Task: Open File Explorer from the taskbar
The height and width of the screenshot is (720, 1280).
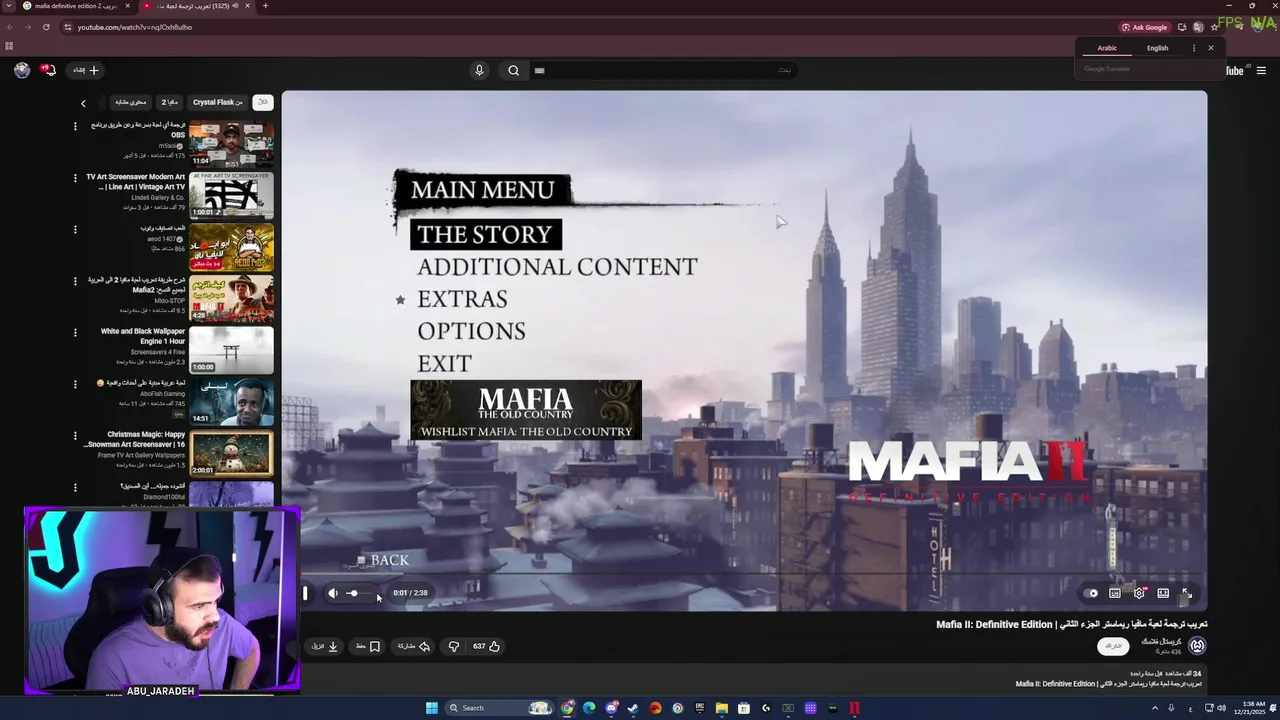Action: (722, 708)
